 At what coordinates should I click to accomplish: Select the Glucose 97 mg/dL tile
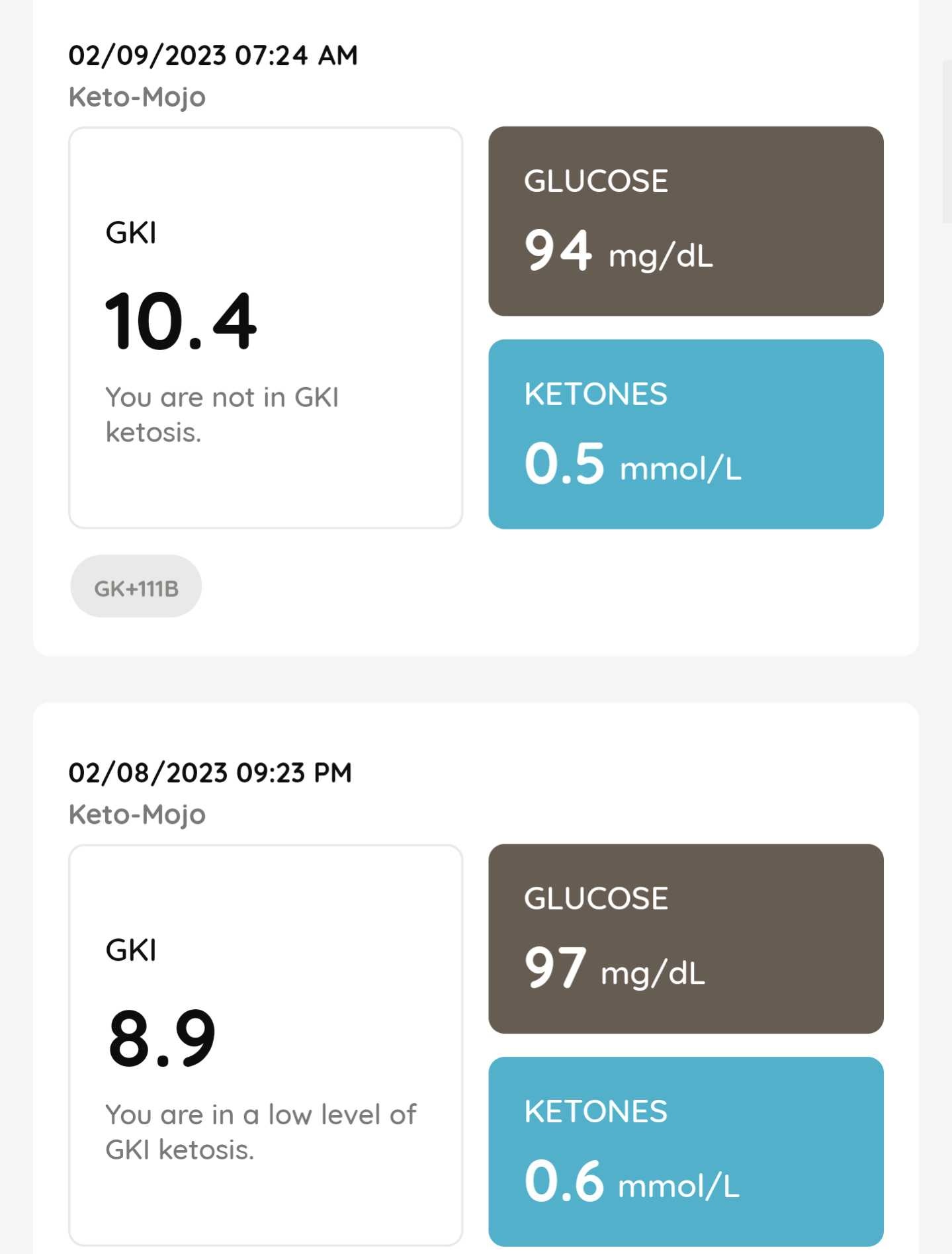point(686,938)
